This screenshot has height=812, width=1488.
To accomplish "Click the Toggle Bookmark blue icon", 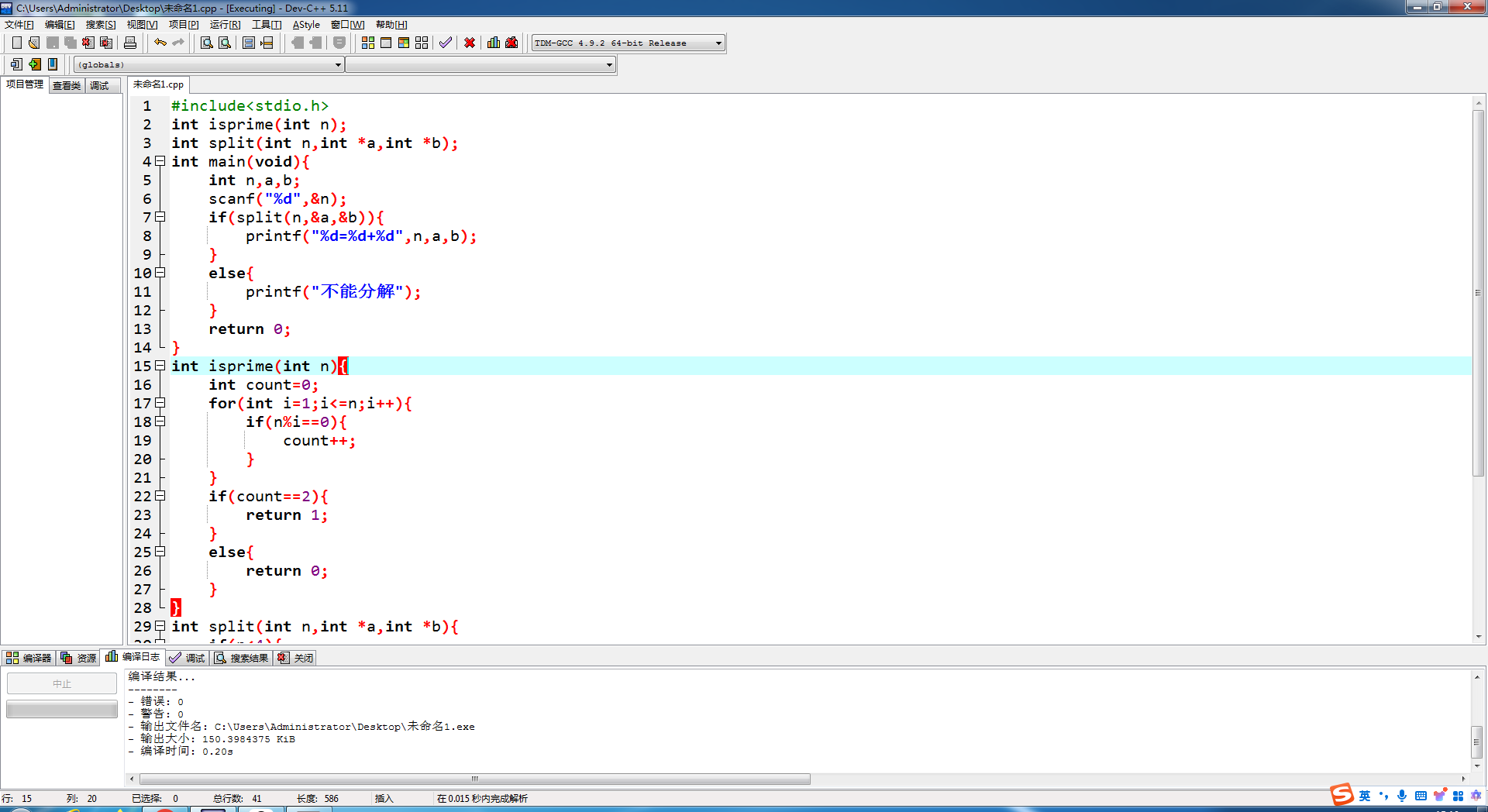I will pos(53,64).
